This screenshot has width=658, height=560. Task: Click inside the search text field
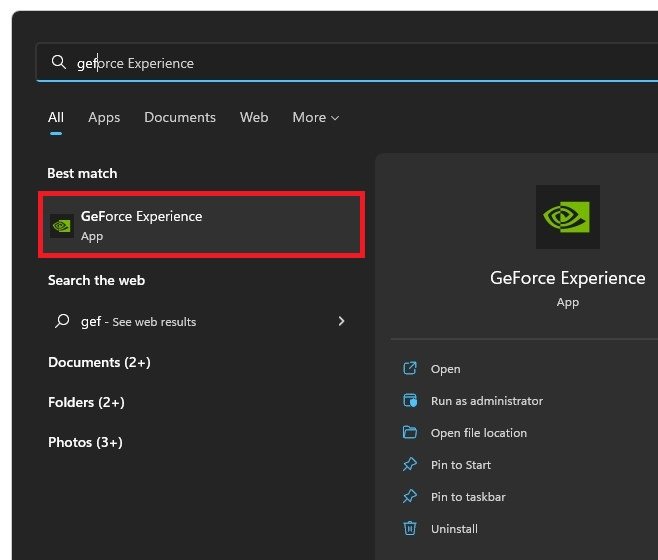click(x=350, y=63)
